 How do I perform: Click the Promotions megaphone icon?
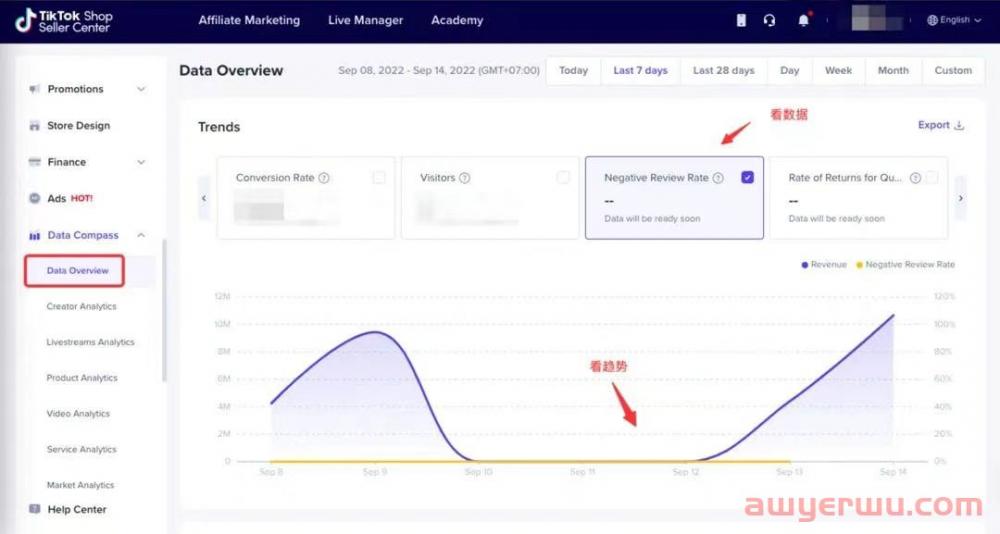click(34, 89)
